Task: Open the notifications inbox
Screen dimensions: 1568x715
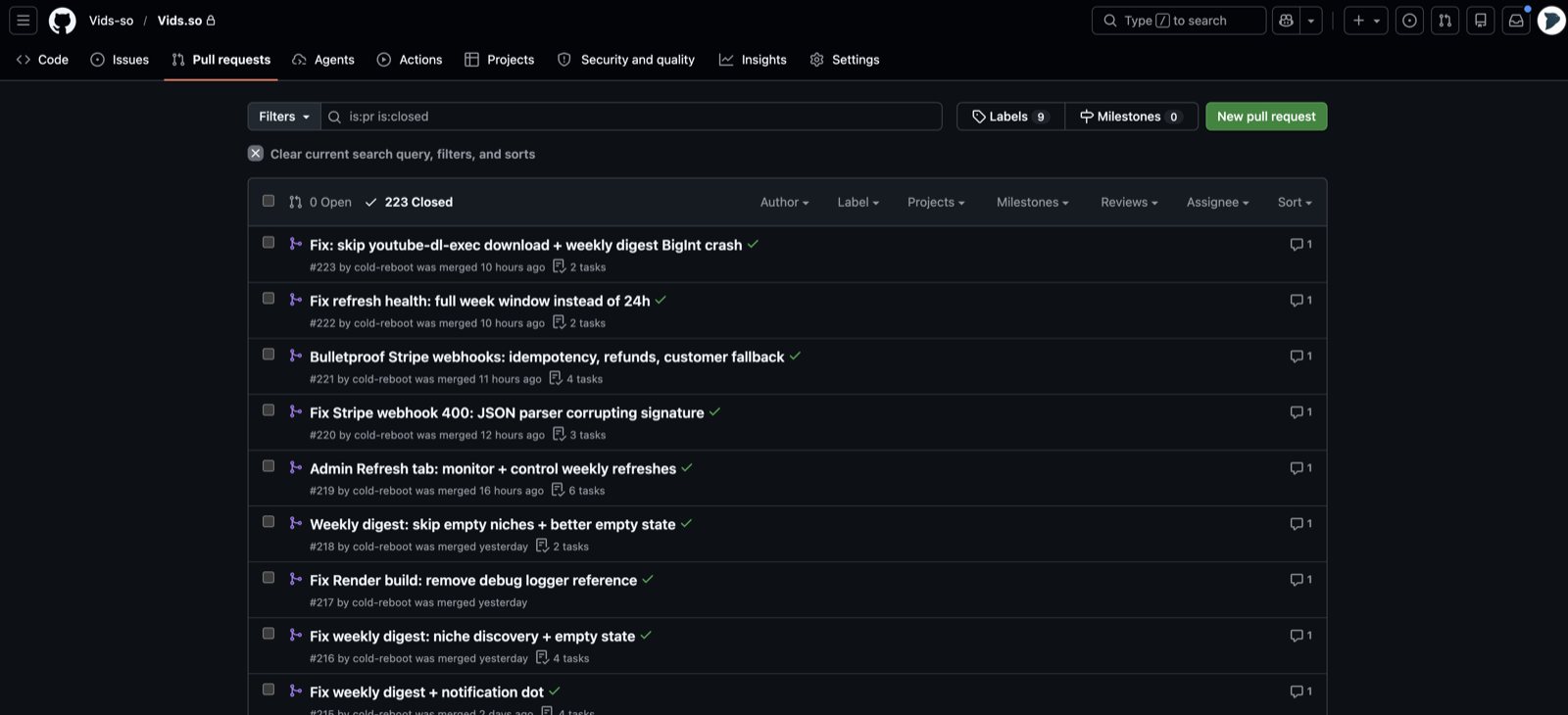Action: point(1516,21)
